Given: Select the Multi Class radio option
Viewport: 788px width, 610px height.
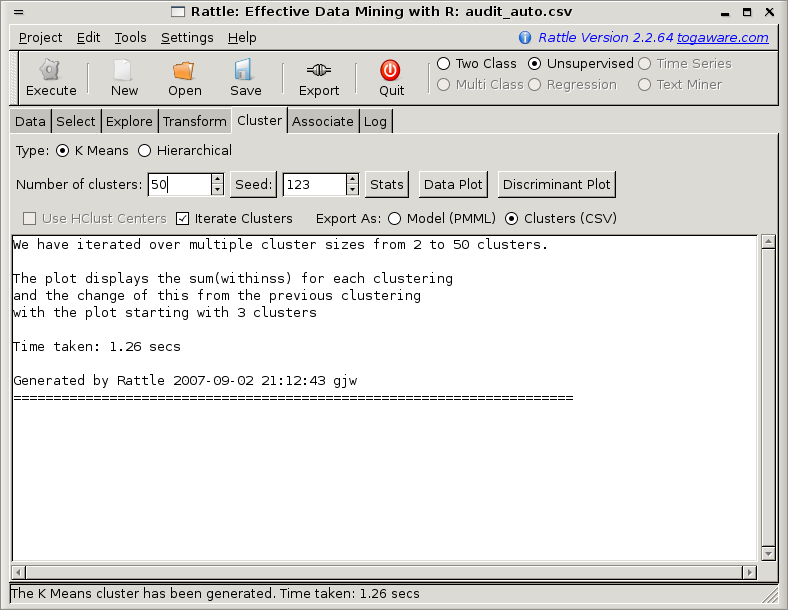Looking at the screenshot, I should click(443, 85).
